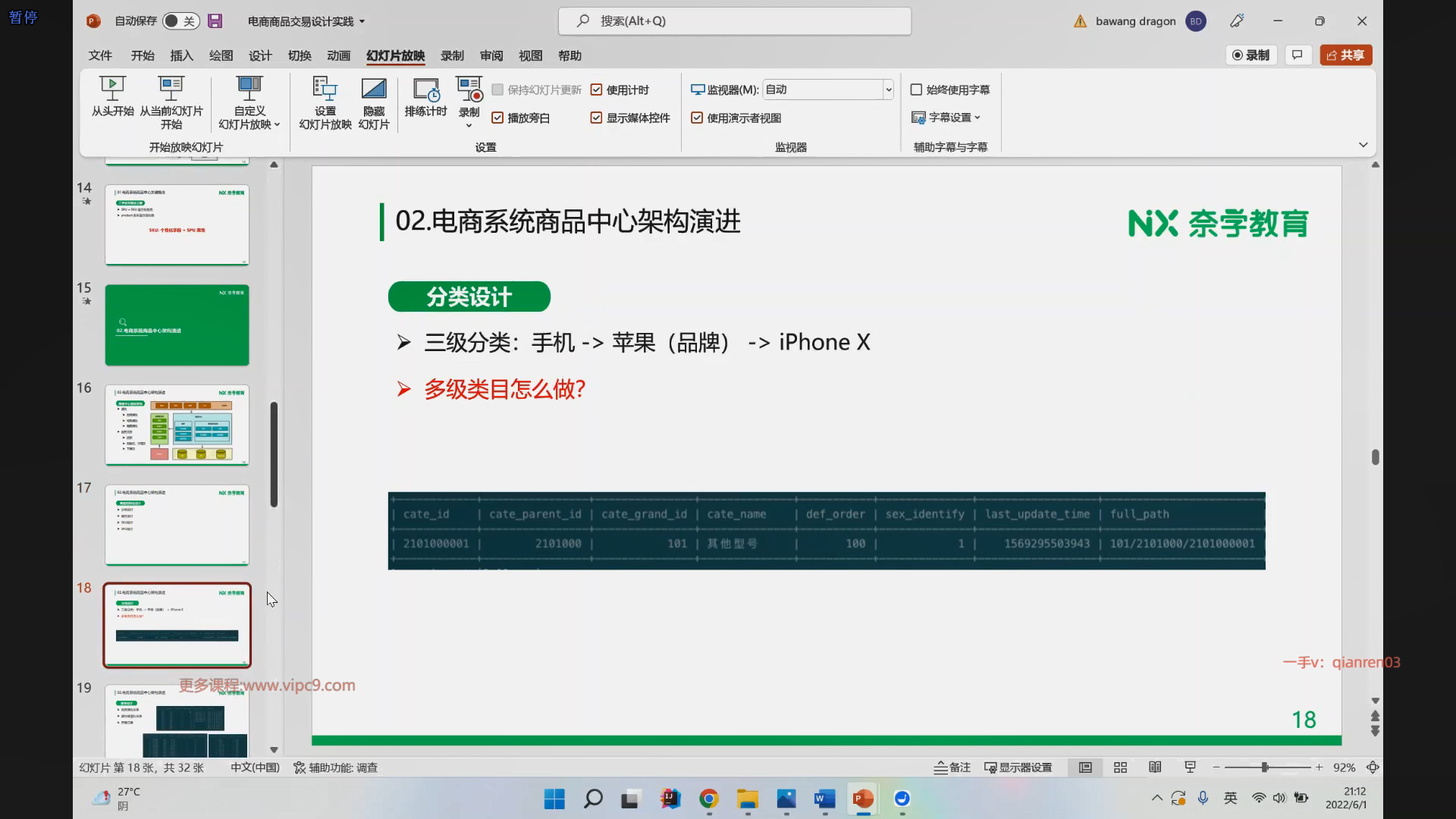Uncheck 使用计时 checkbox

tap(597, 90)
